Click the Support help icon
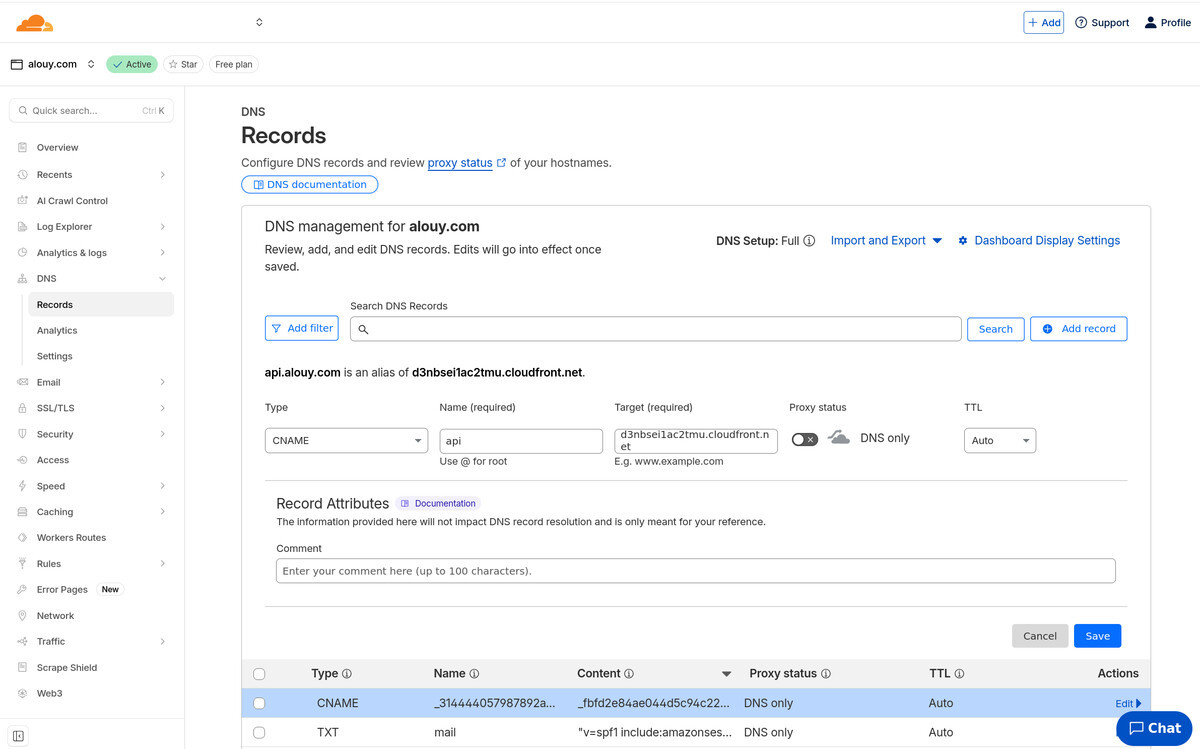Viewport: 1200px width, 749px height. point(1081,22)
